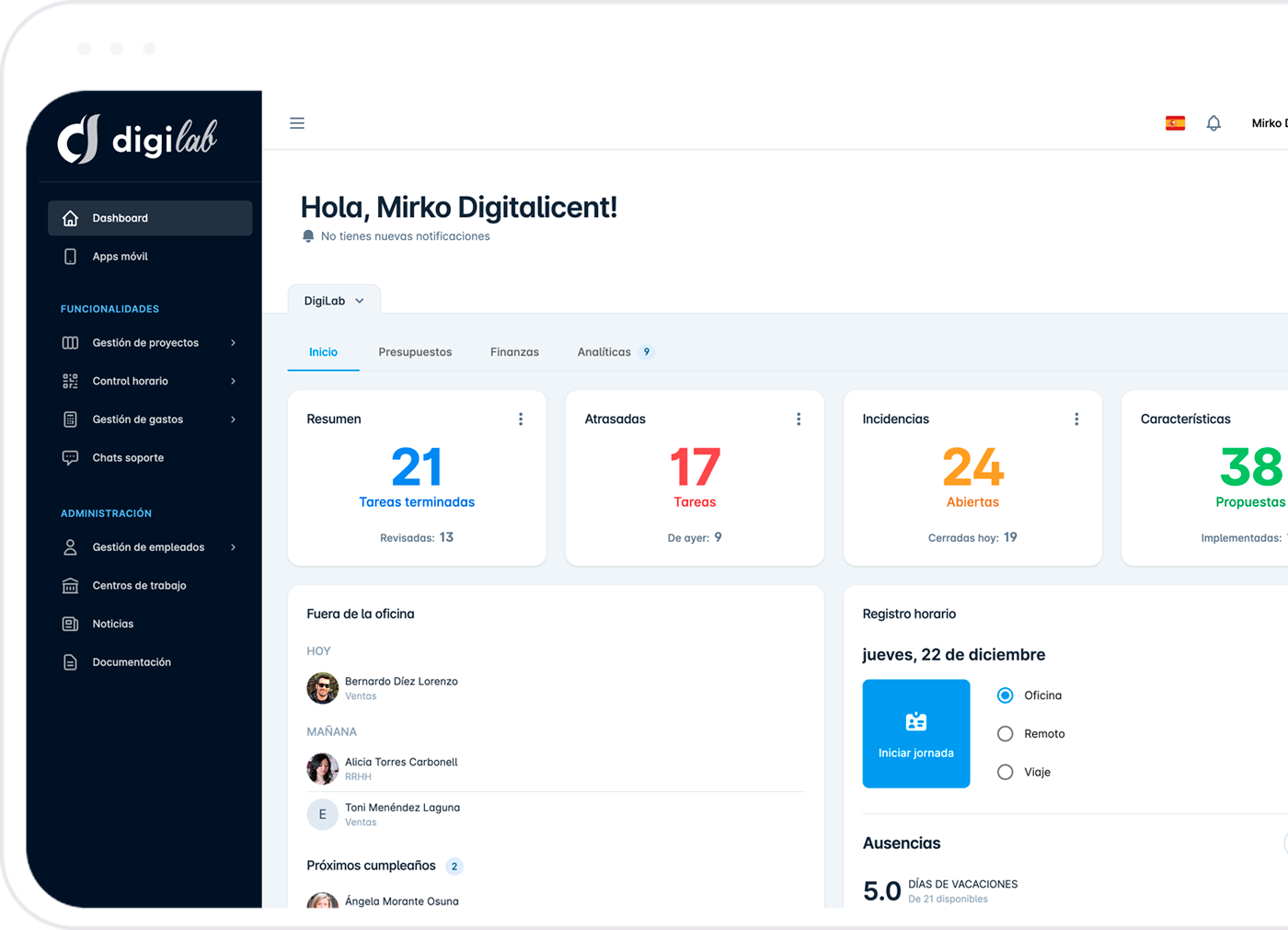Click the Spanish flag language icon
1288x930 pixels.
click(1175, 123)
